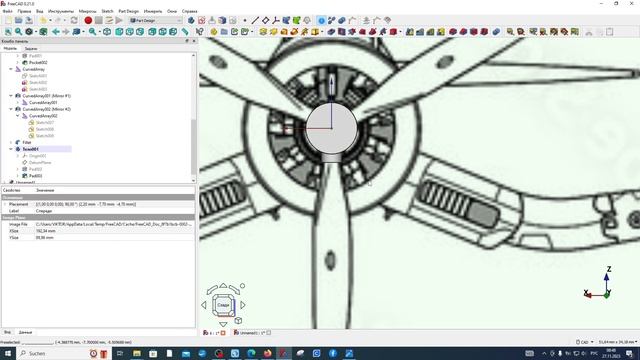Open the Part Design menu
The image size is (640, 360).
129,11
